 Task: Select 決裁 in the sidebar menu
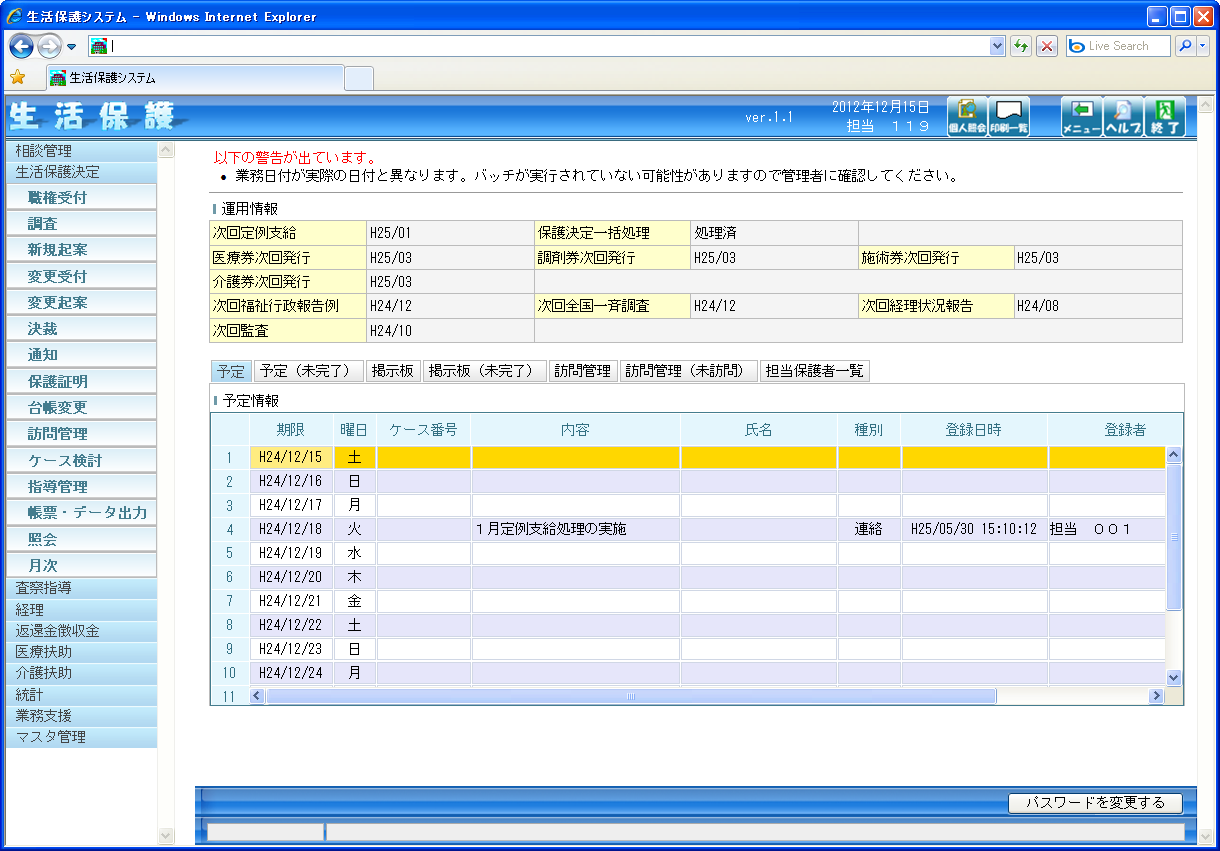81,329
